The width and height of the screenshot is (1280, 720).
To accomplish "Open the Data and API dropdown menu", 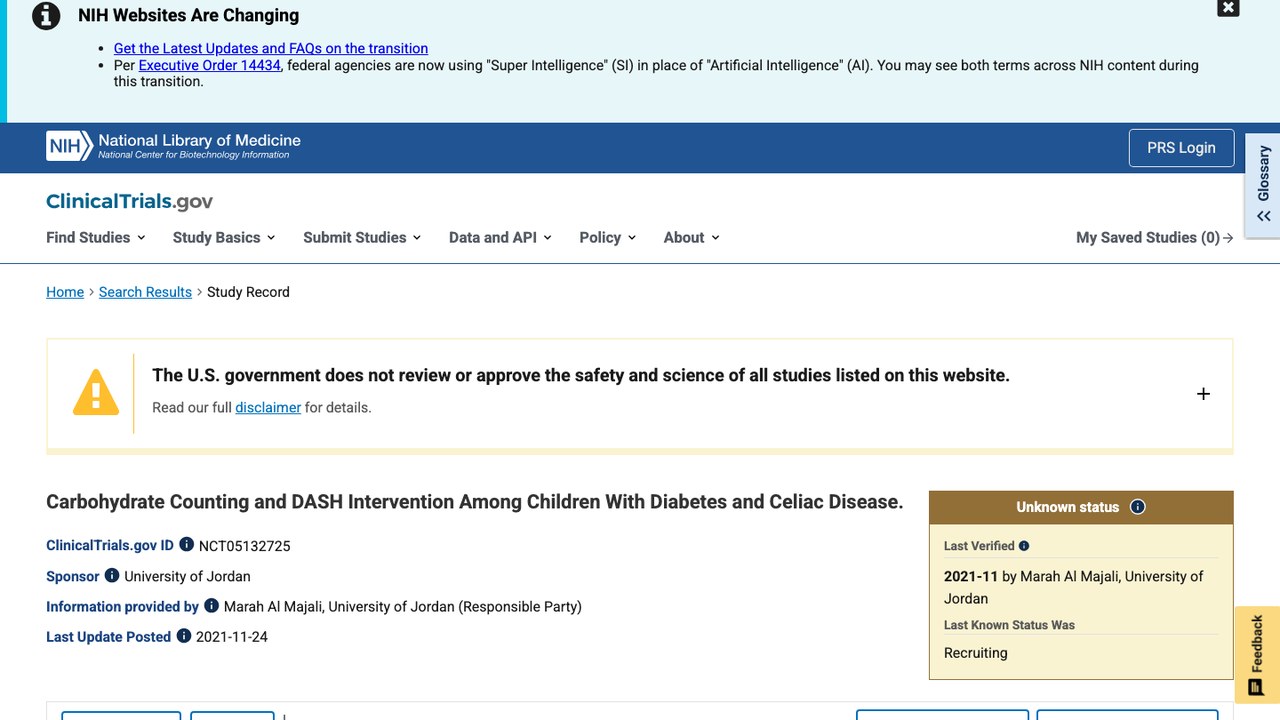I will [500, 237].
